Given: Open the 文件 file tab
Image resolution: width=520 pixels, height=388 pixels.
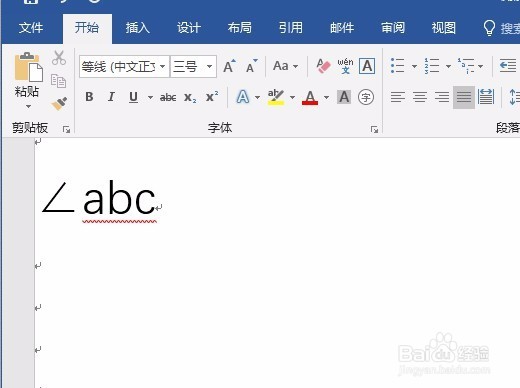Looking at the screenshot, I should click(31, 28).
